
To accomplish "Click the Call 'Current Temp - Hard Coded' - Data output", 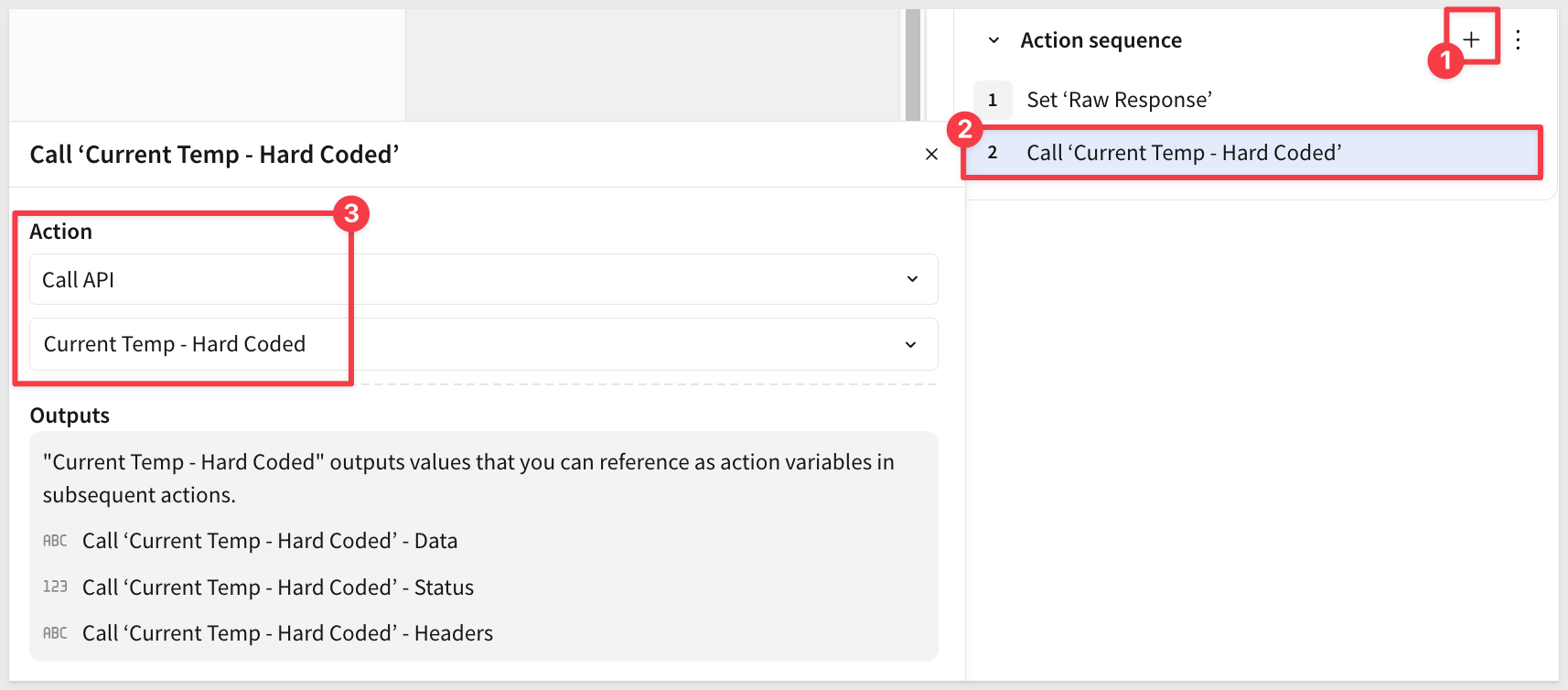I will [270, 541].
